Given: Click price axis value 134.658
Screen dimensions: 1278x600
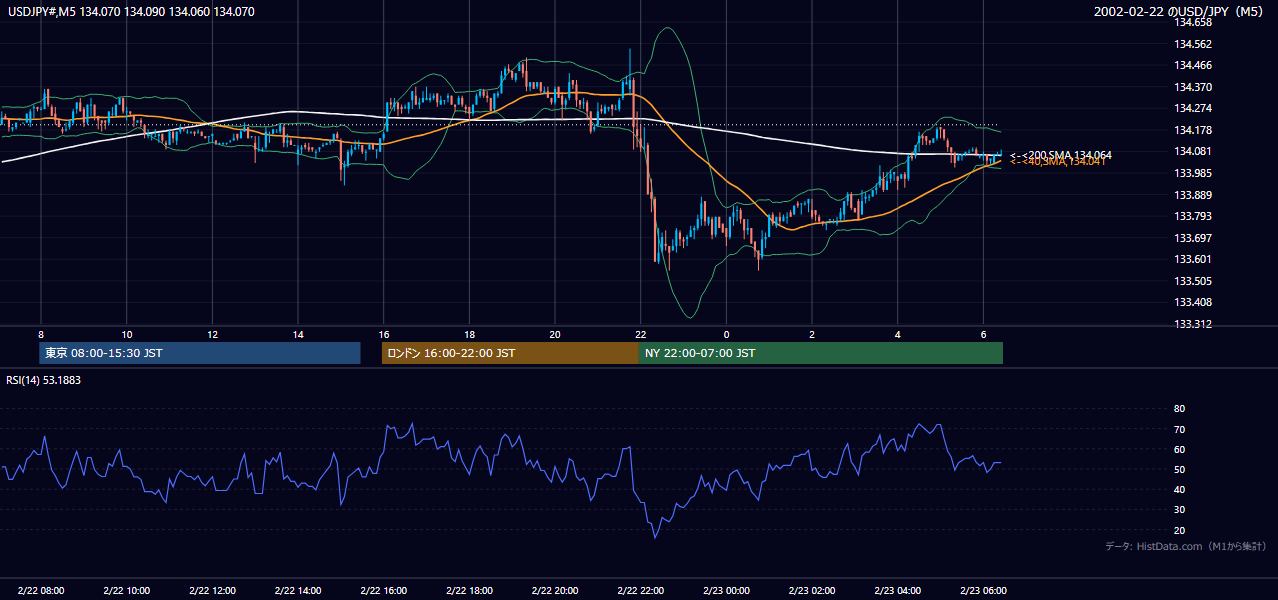Looking at the screenshot, I should pos(1191,22).
